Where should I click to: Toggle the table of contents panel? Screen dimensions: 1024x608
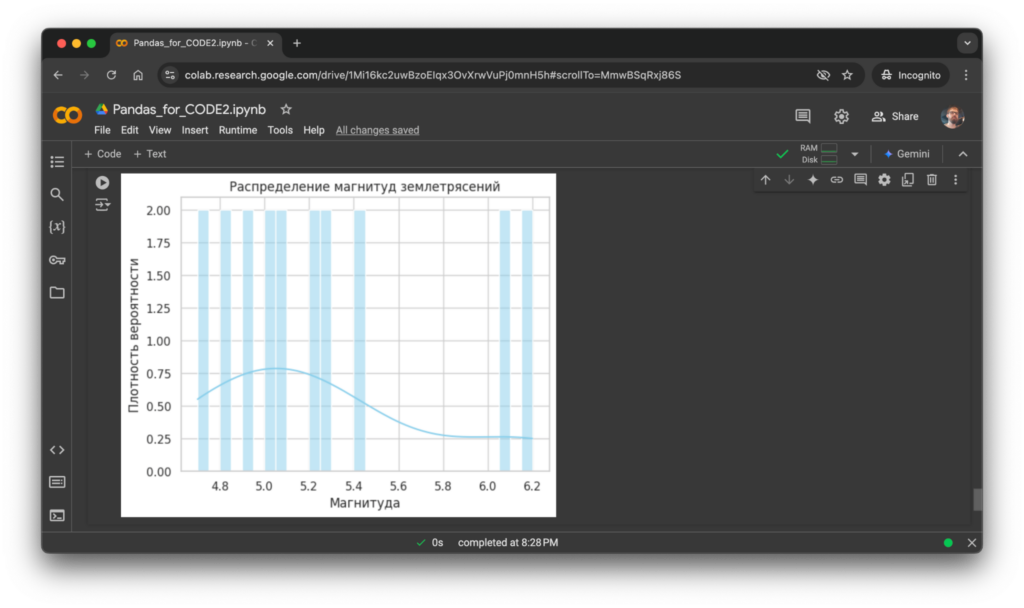(57, 161)
